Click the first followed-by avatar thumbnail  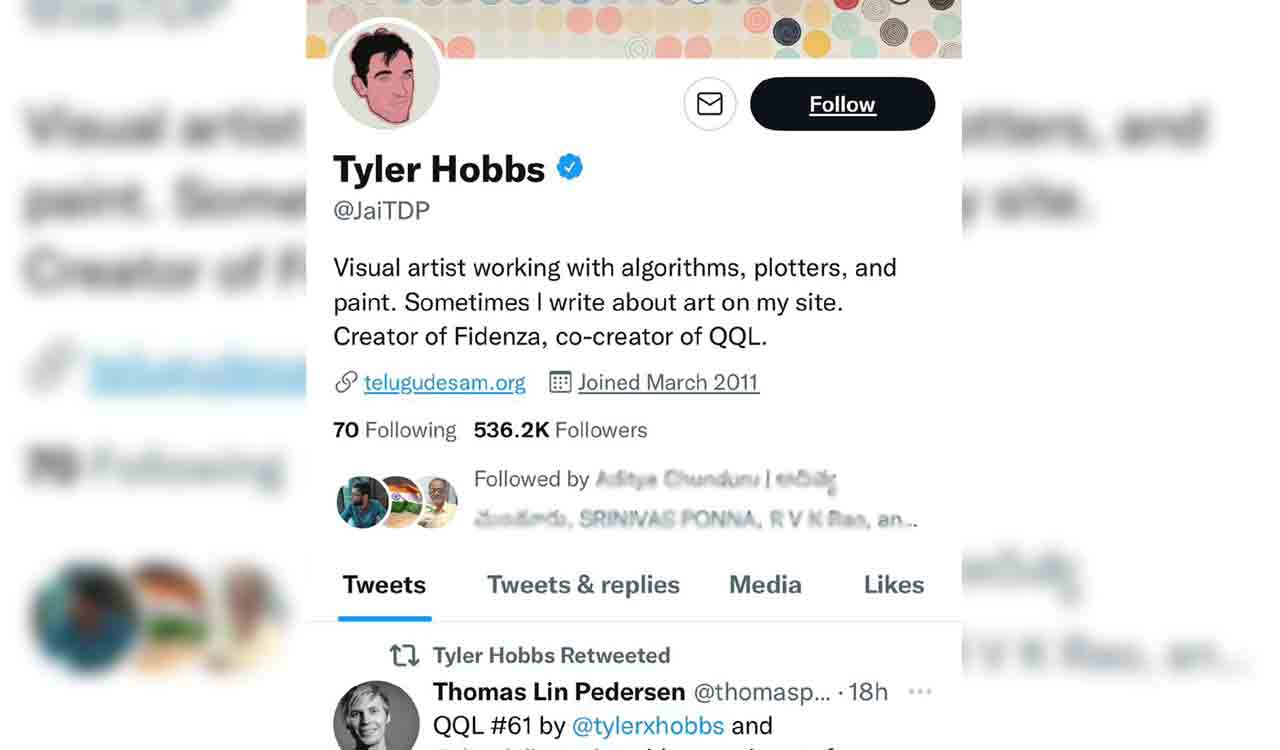pyautogui.click(x=363, y=500)
